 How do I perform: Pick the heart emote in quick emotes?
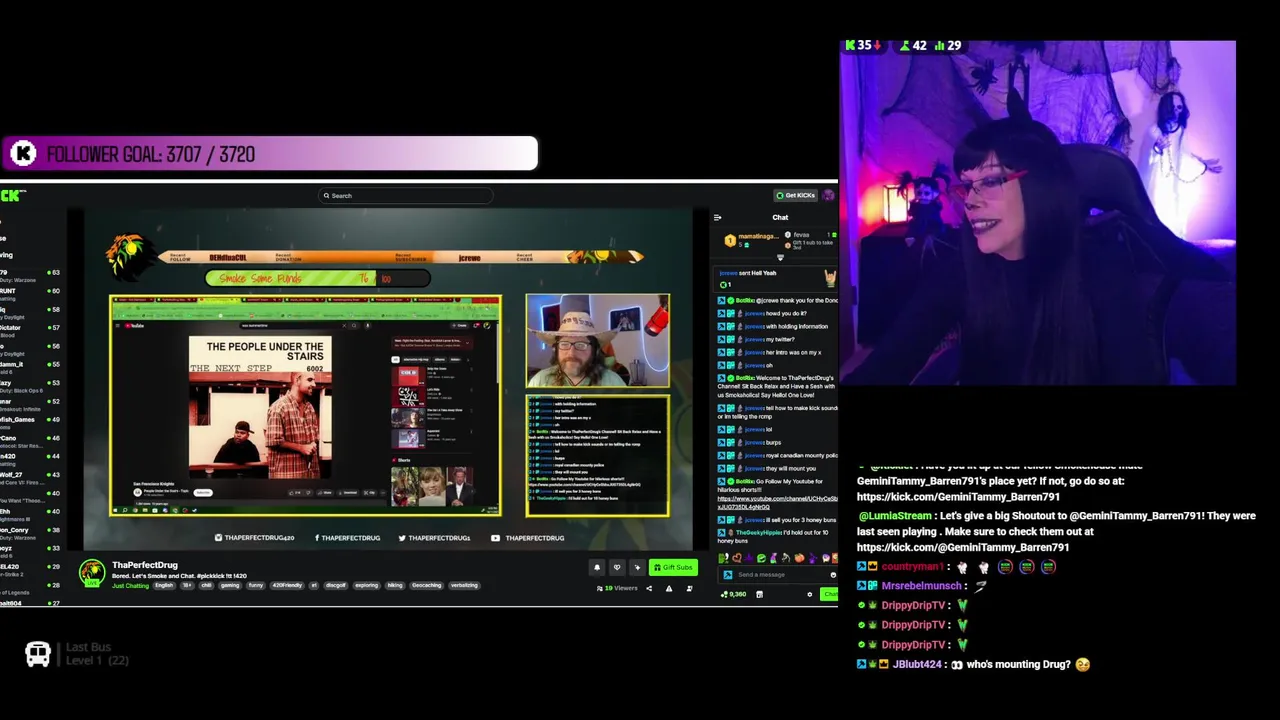737,558
